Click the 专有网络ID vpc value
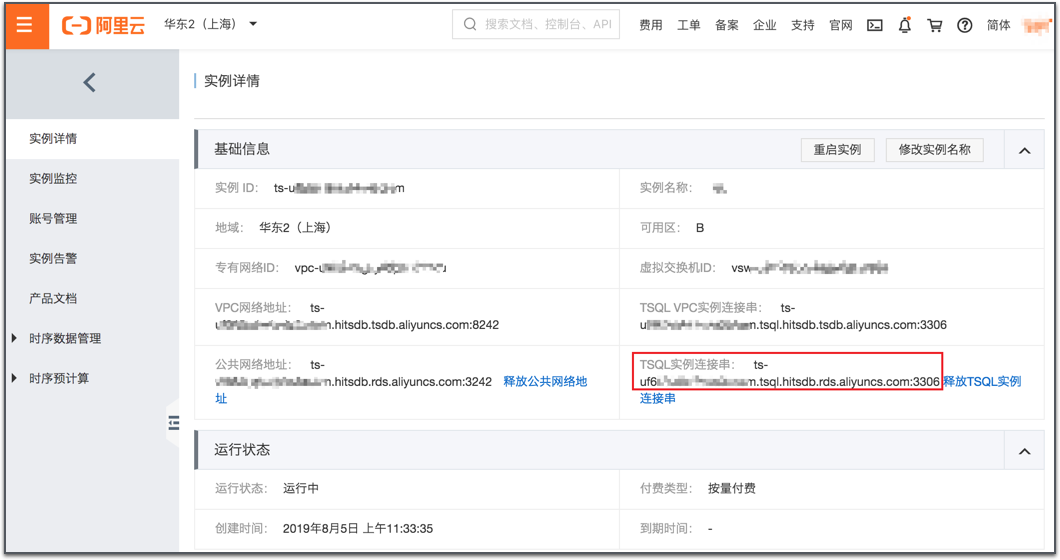Viewport: 1060px width, 560px height. [370, 268]
